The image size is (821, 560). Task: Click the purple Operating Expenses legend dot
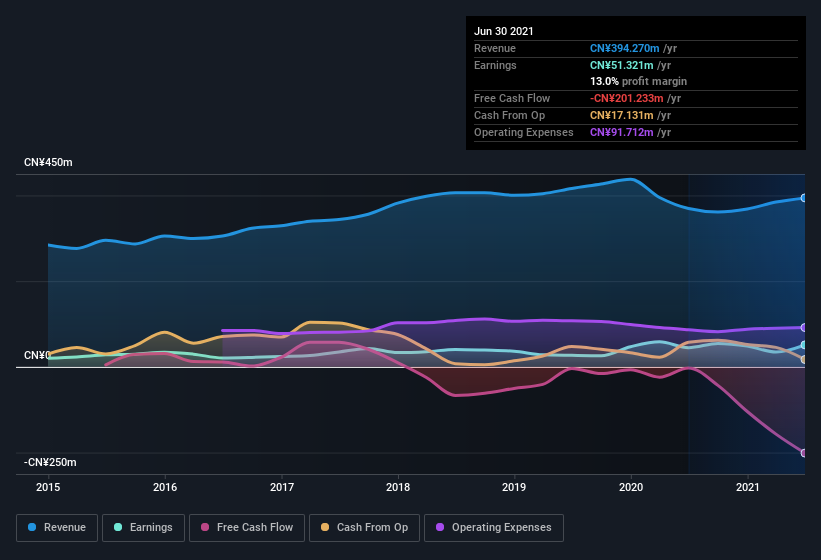point(440,527)
